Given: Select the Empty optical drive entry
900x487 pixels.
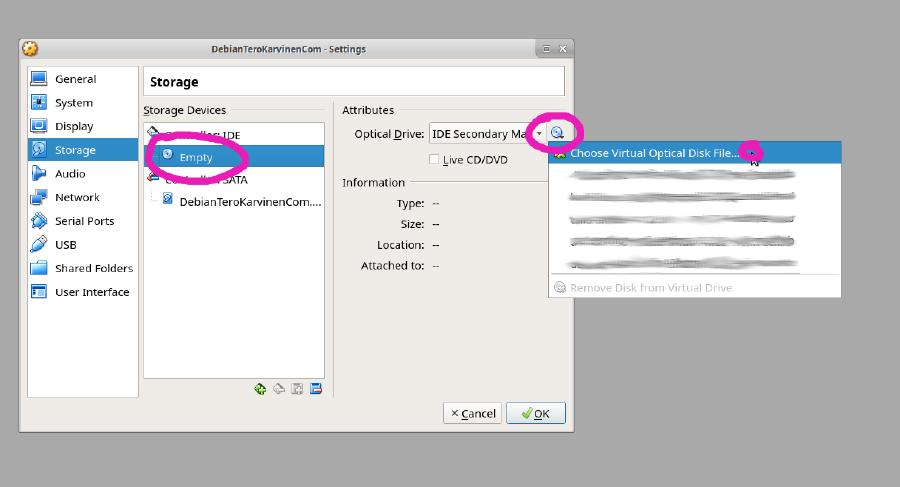Looking at the screenshot, I should coord(195,157).
